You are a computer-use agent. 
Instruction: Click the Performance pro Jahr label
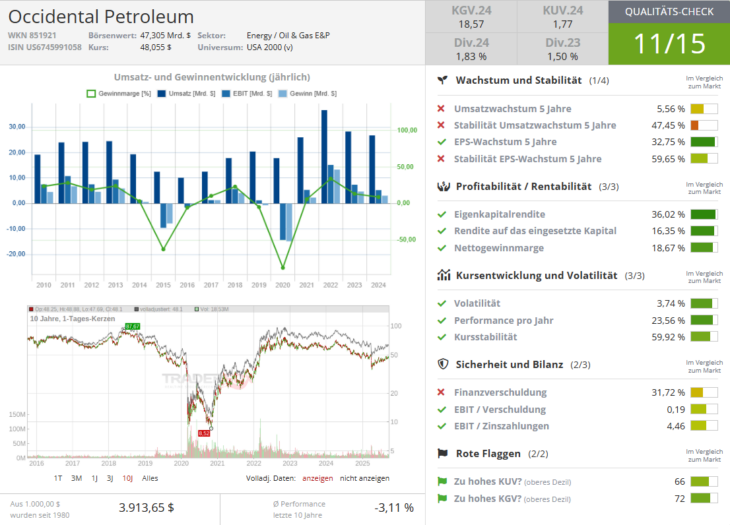coord(504,320)
